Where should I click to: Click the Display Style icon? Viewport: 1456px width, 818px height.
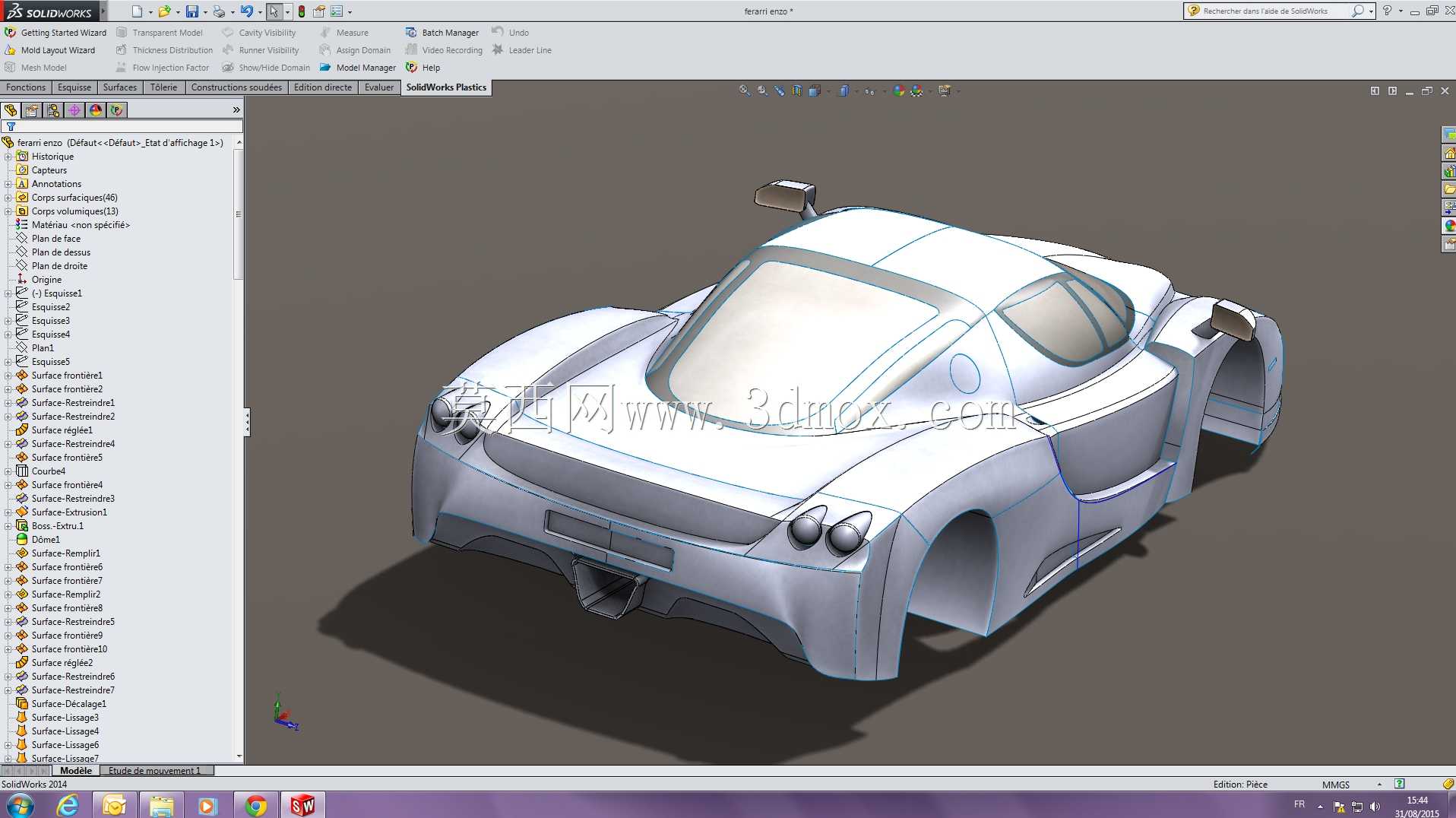(x=844, y=90)
